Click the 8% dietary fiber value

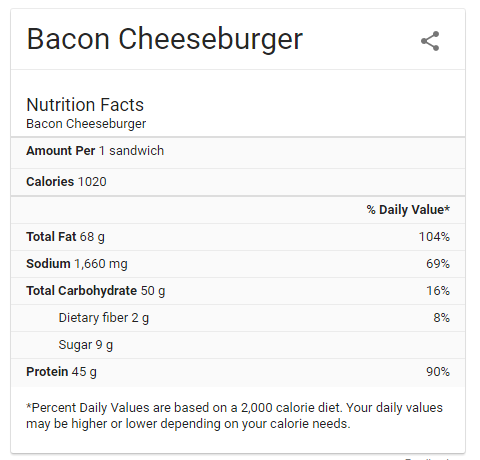coord(441,318)
